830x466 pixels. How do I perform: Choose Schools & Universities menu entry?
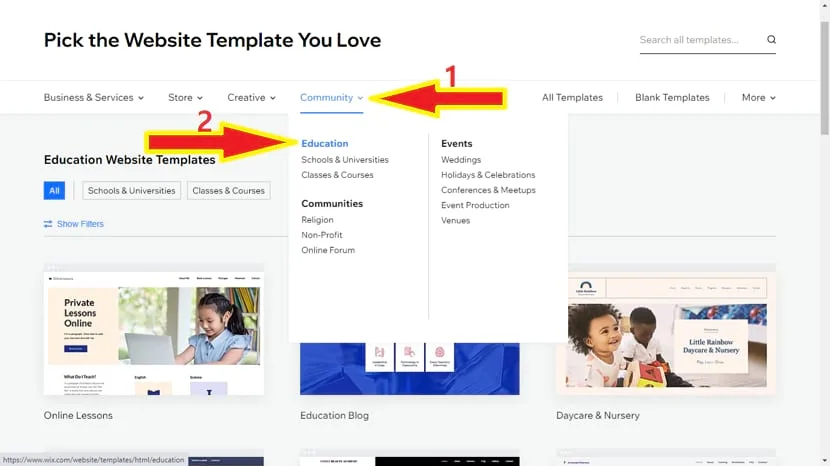345,159
